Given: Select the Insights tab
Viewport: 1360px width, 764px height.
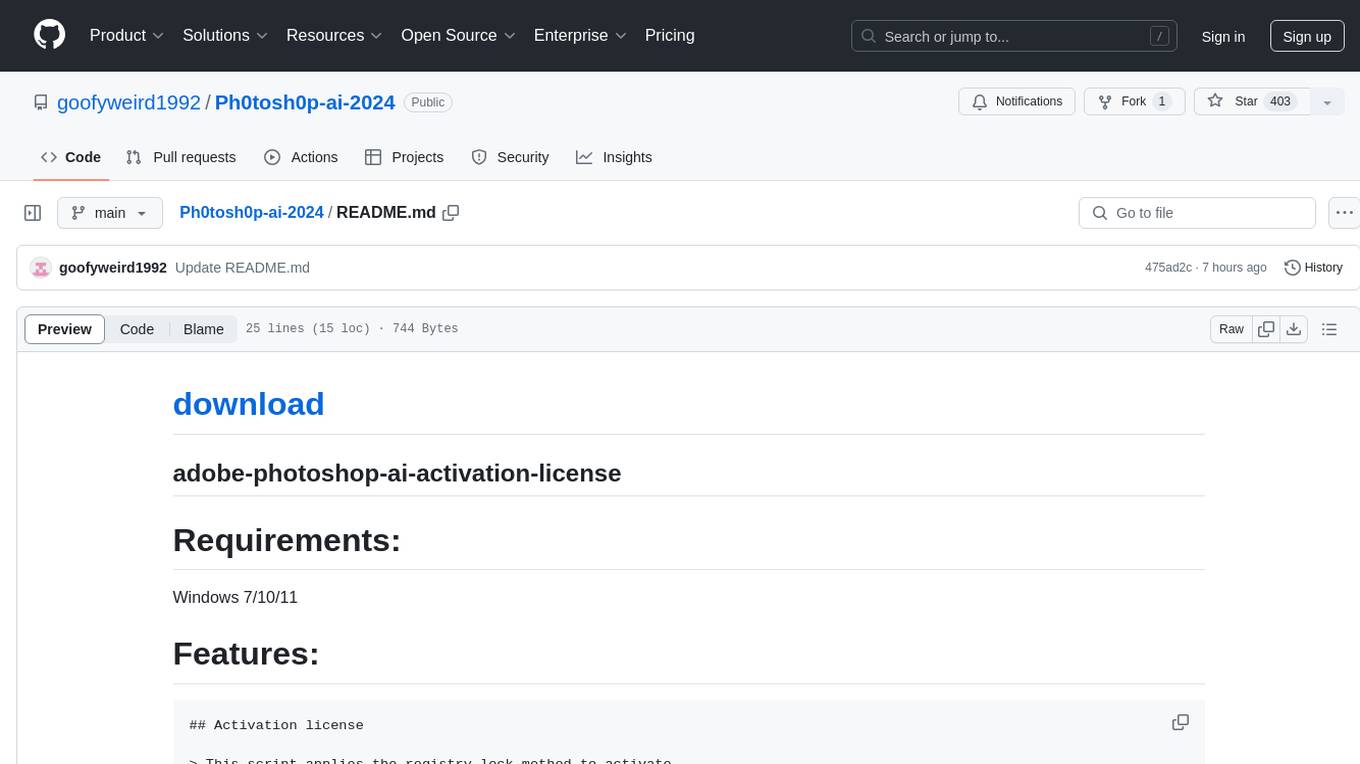Looking at the screenshot, I should pyautogui.click(x=614, y=157).
